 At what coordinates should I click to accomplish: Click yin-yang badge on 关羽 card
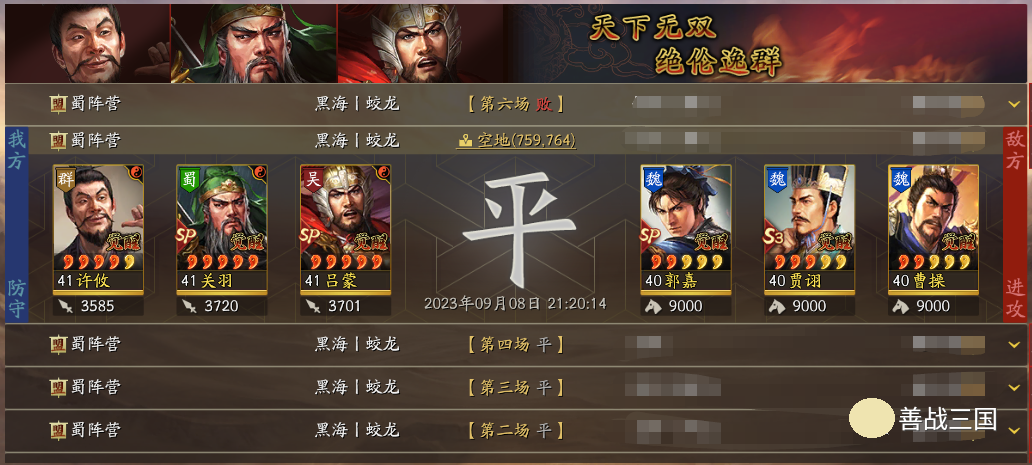[x=260, y=172]
